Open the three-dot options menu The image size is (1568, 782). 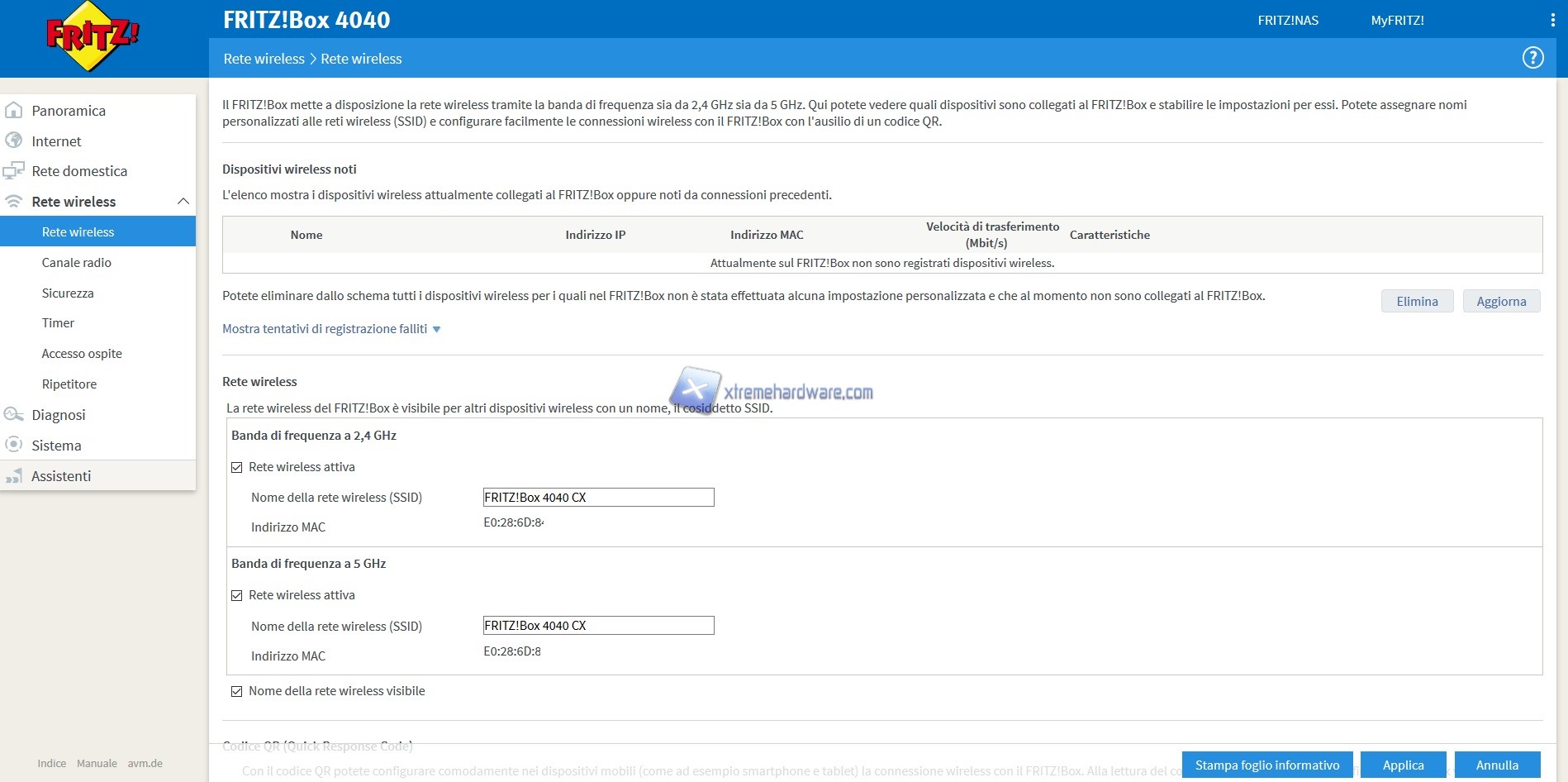(1552, 20)
